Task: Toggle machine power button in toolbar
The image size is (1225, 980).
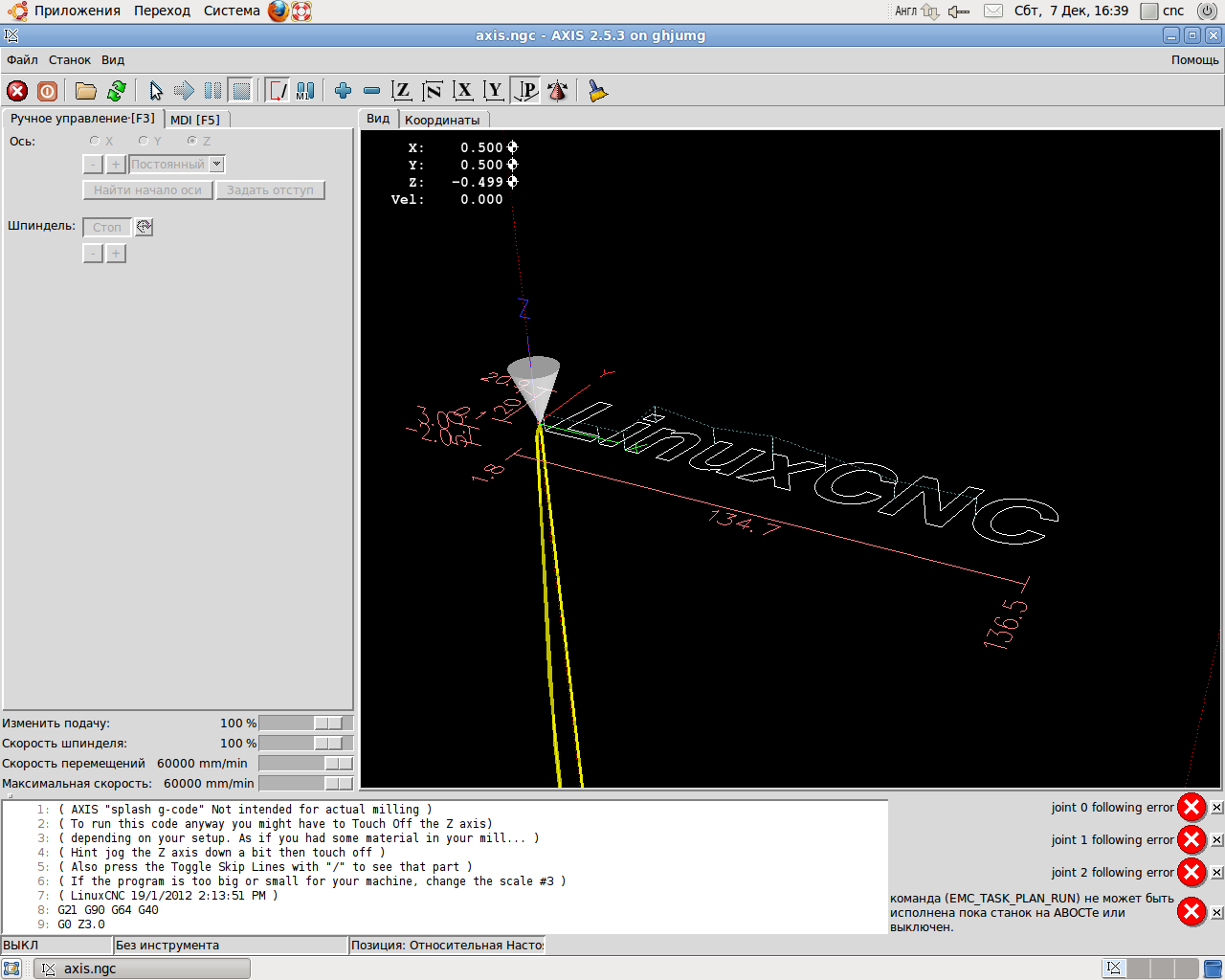Action: (x=47, y=91)
